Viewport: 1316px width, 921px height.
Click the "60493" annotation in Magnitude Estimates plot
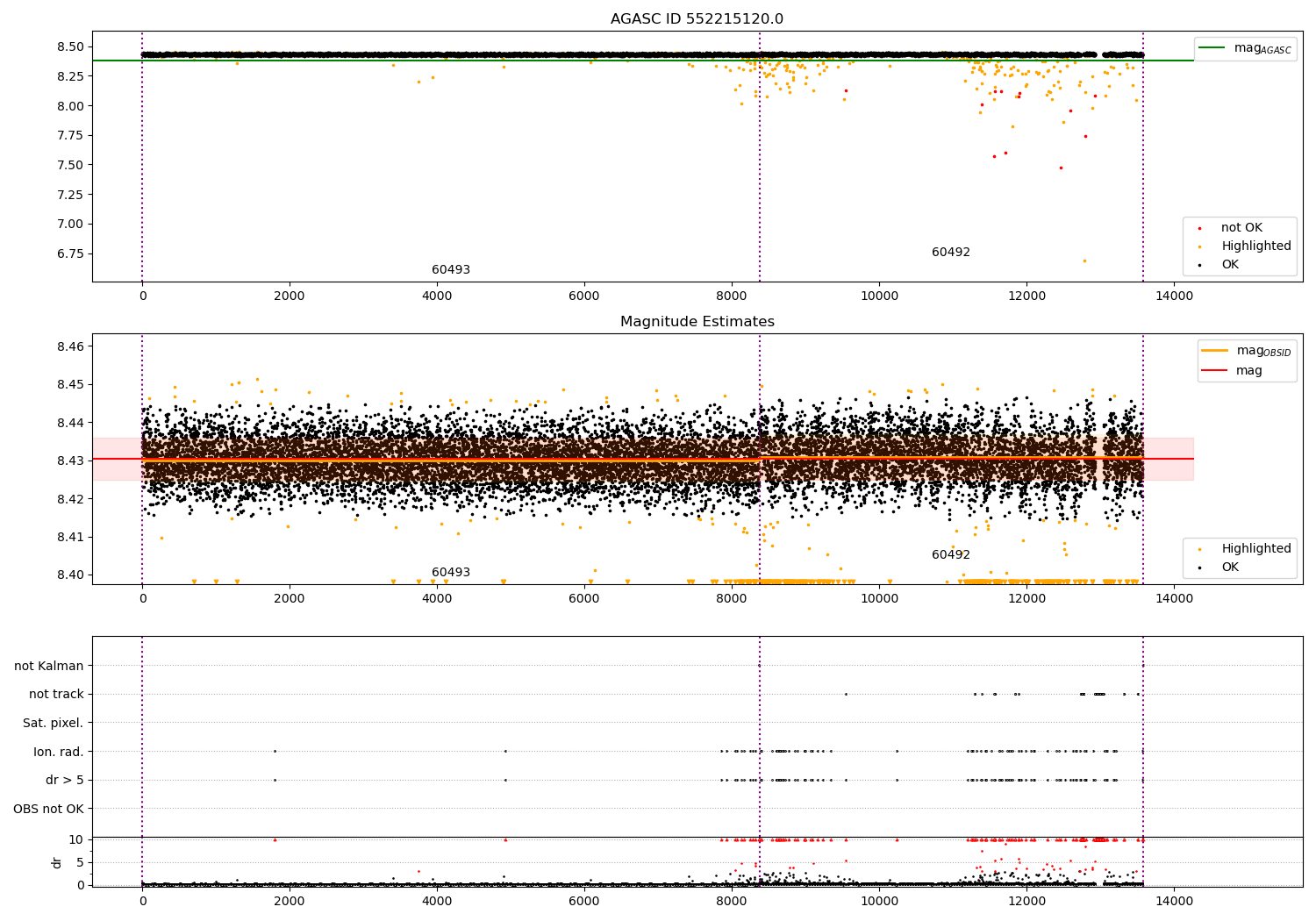451,573
